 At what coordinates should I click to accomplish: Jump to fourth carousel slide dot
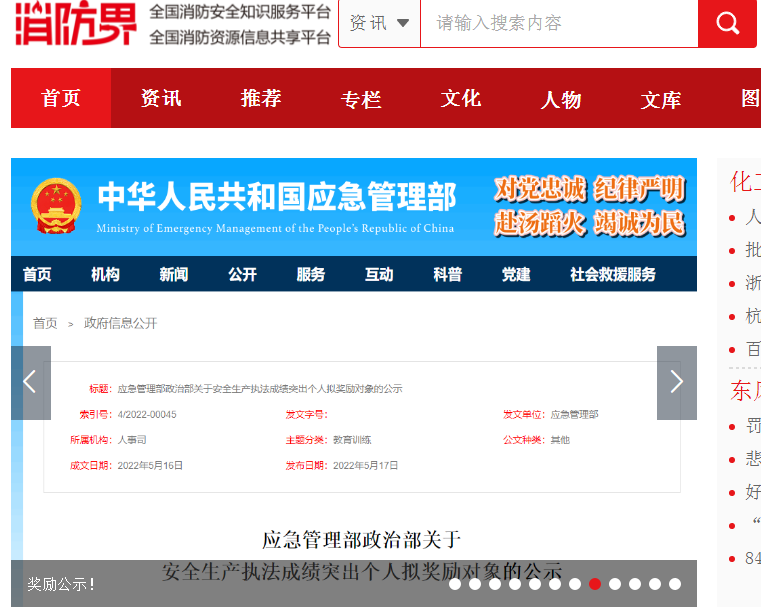pos(515,584)
